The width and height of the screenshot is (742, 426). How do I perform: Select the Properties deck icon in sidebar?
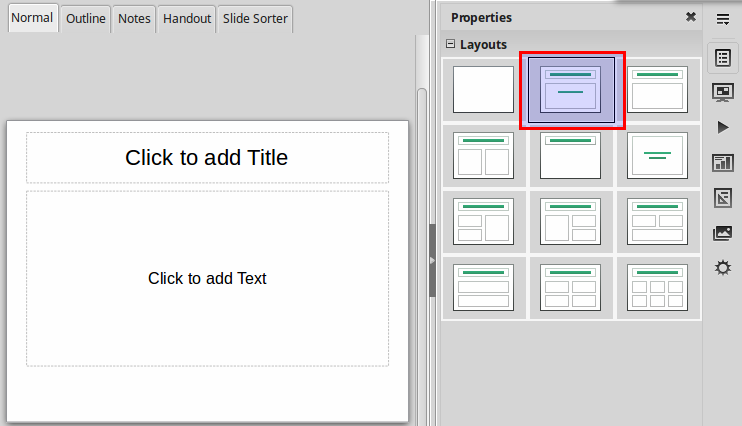pyautogui.click(x=722, y=57)
